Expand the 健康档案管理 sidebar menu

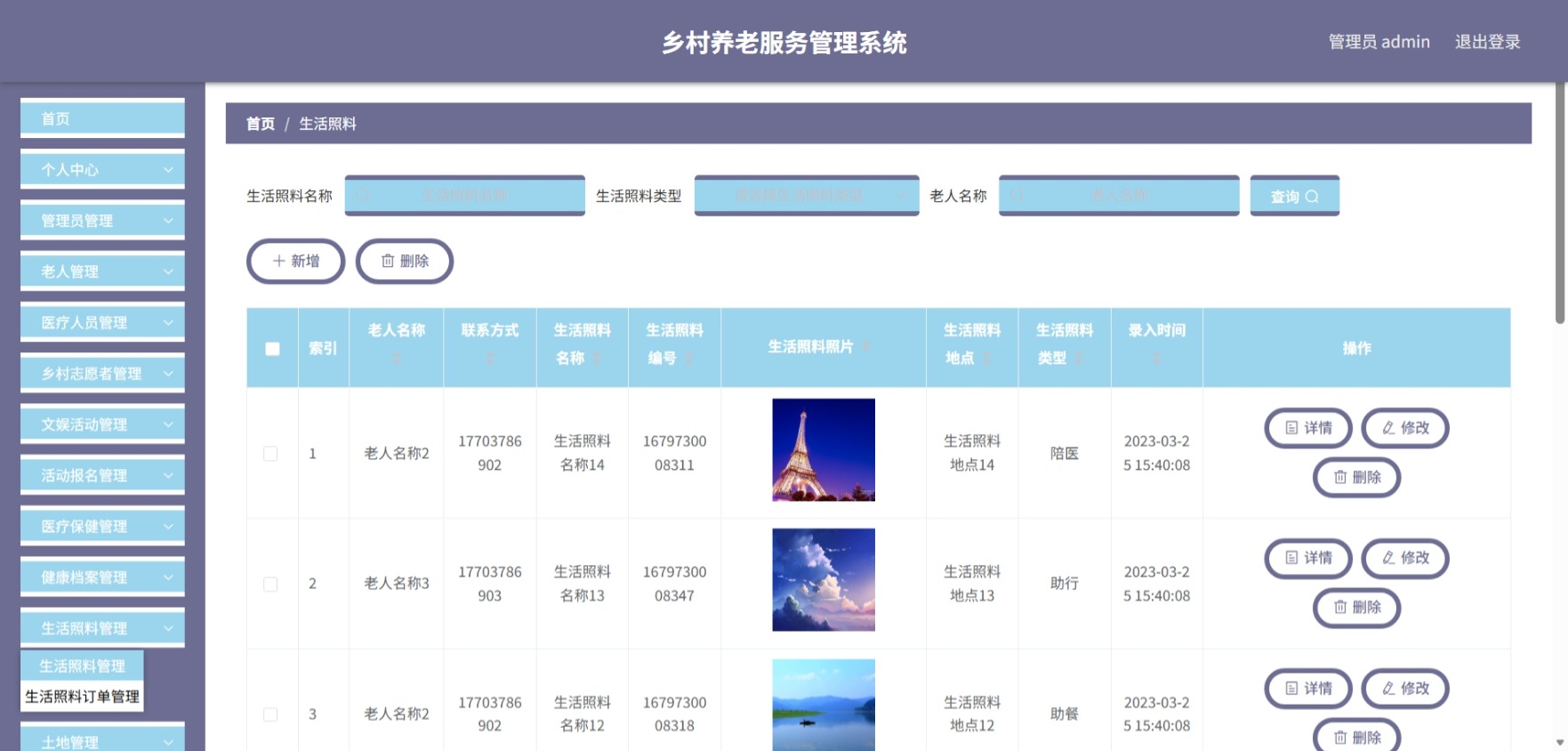(x=102, y=577)
